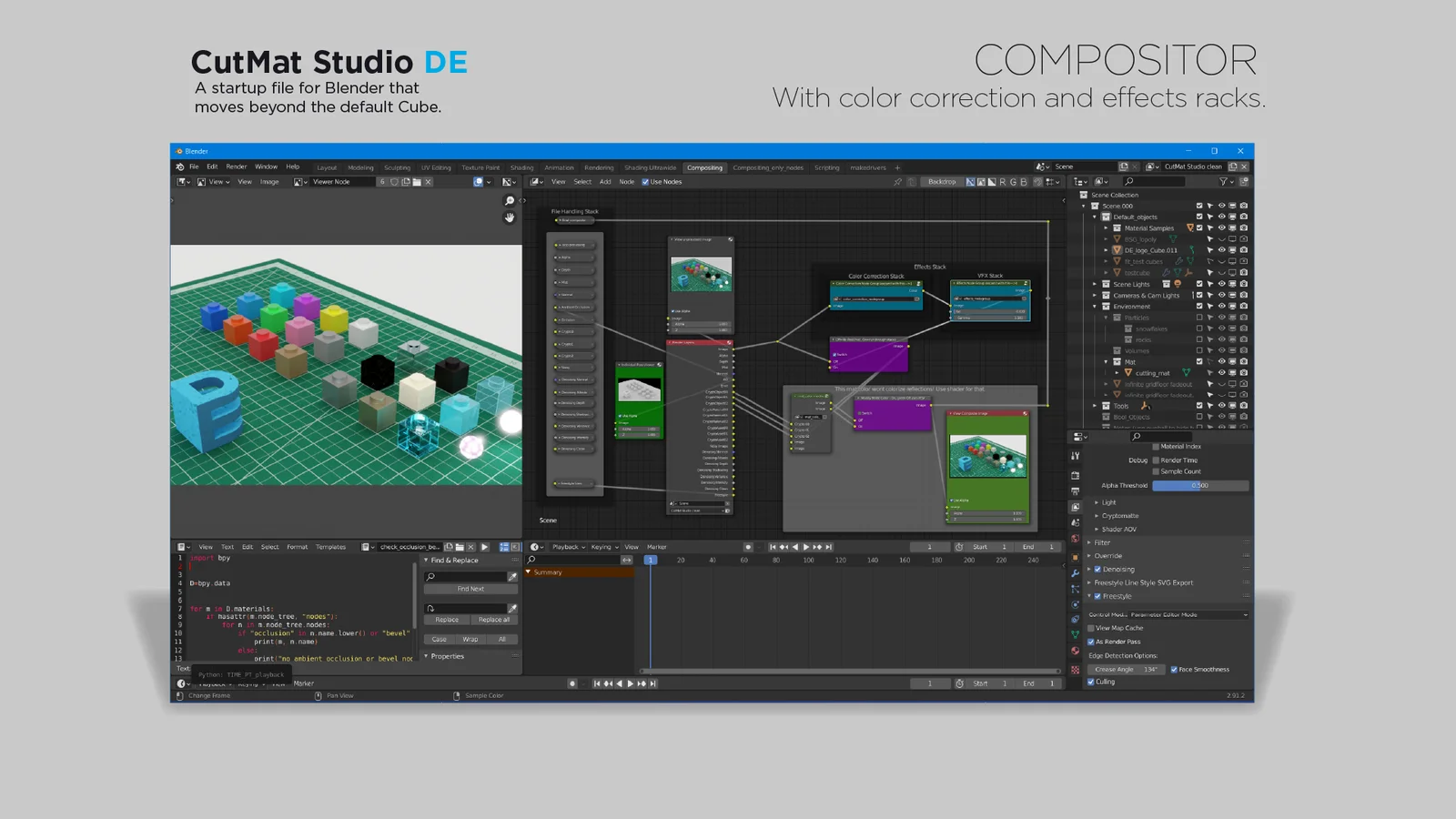Switch to the Shading workspace tab
Image resolution: width=1456 pixels, height=819 pixels.
(x=521, y=167)
